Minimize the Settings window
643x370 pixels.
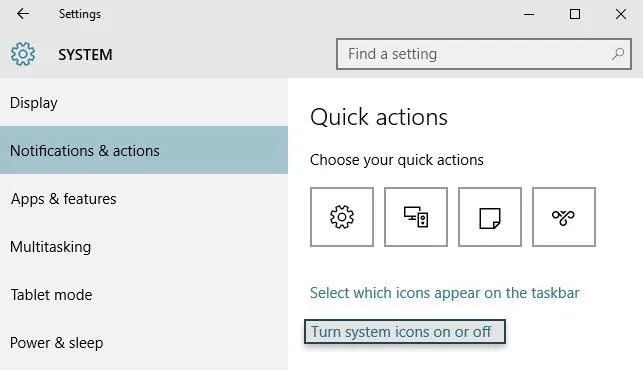click(529, 14)
